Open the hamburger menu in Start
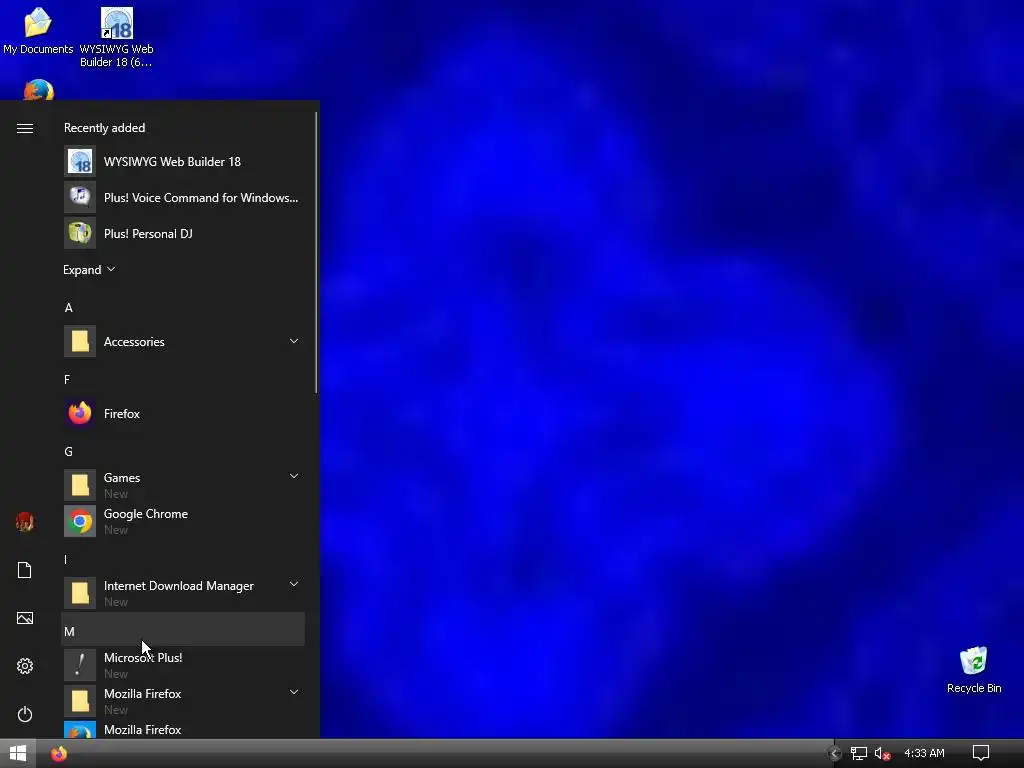Screen dimensions: 1024x768 [25, 129]
